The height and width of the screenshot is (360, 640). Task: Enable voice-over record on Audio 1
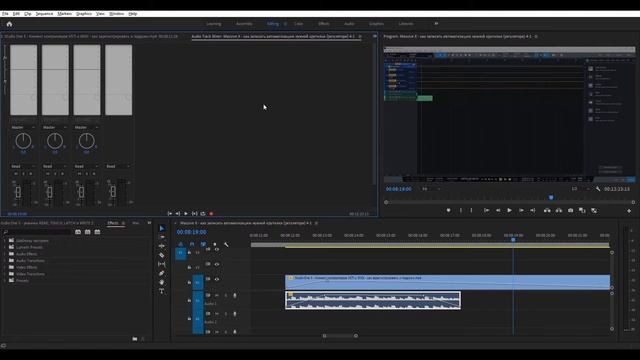235,296
